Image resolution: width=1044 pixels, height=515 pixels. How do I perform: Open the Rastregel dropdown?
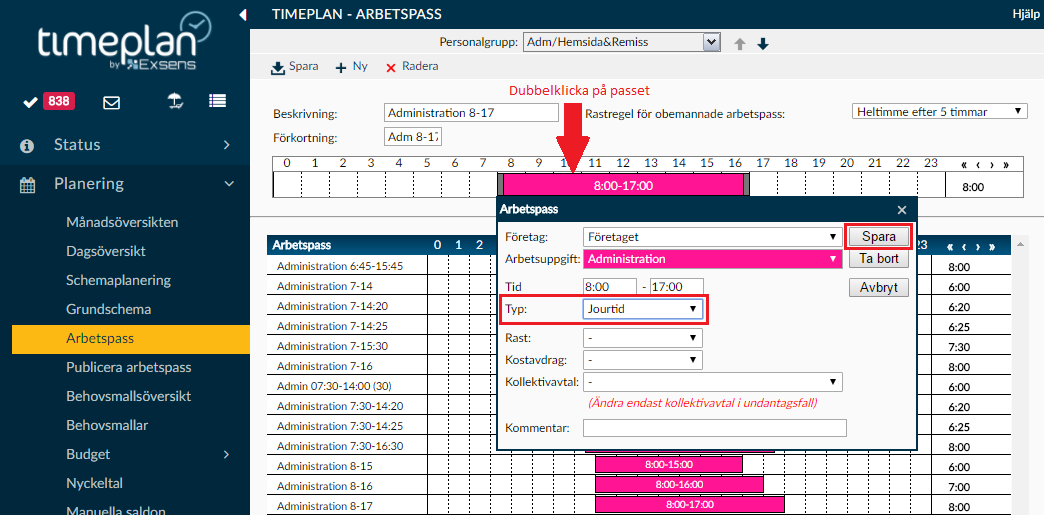pyautogui.click(x=939, y=111)
